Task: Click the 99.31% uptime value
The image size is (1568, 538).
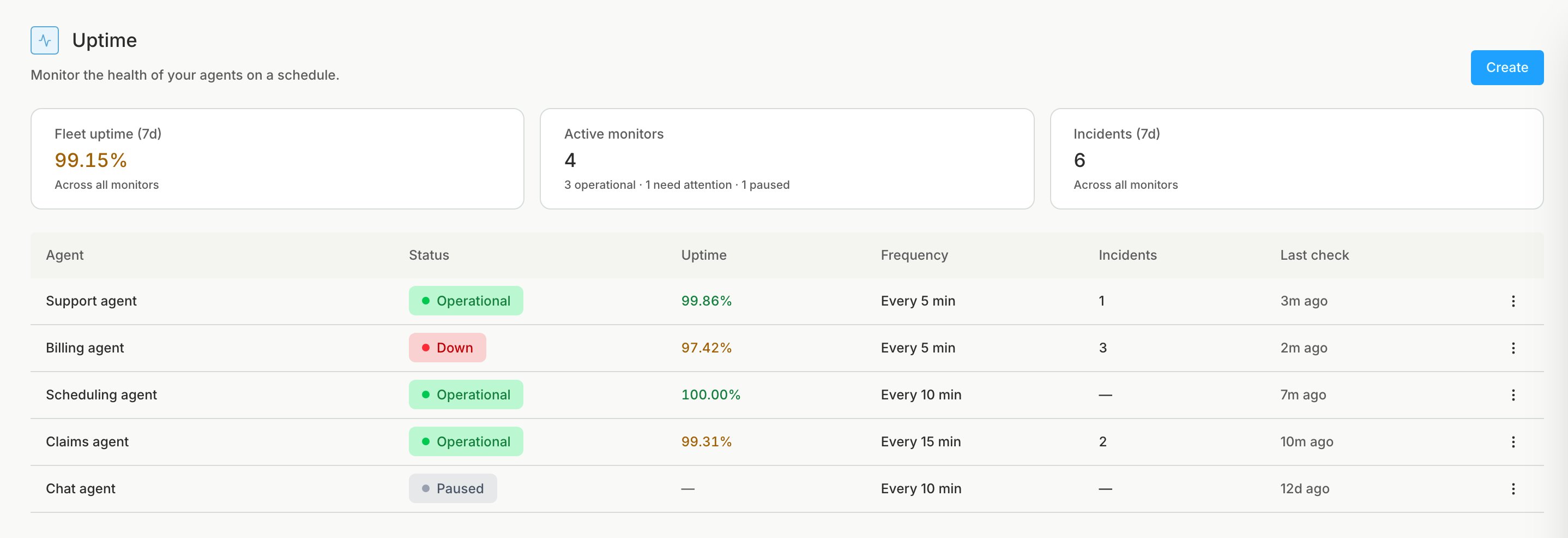Action: [706, 442]
